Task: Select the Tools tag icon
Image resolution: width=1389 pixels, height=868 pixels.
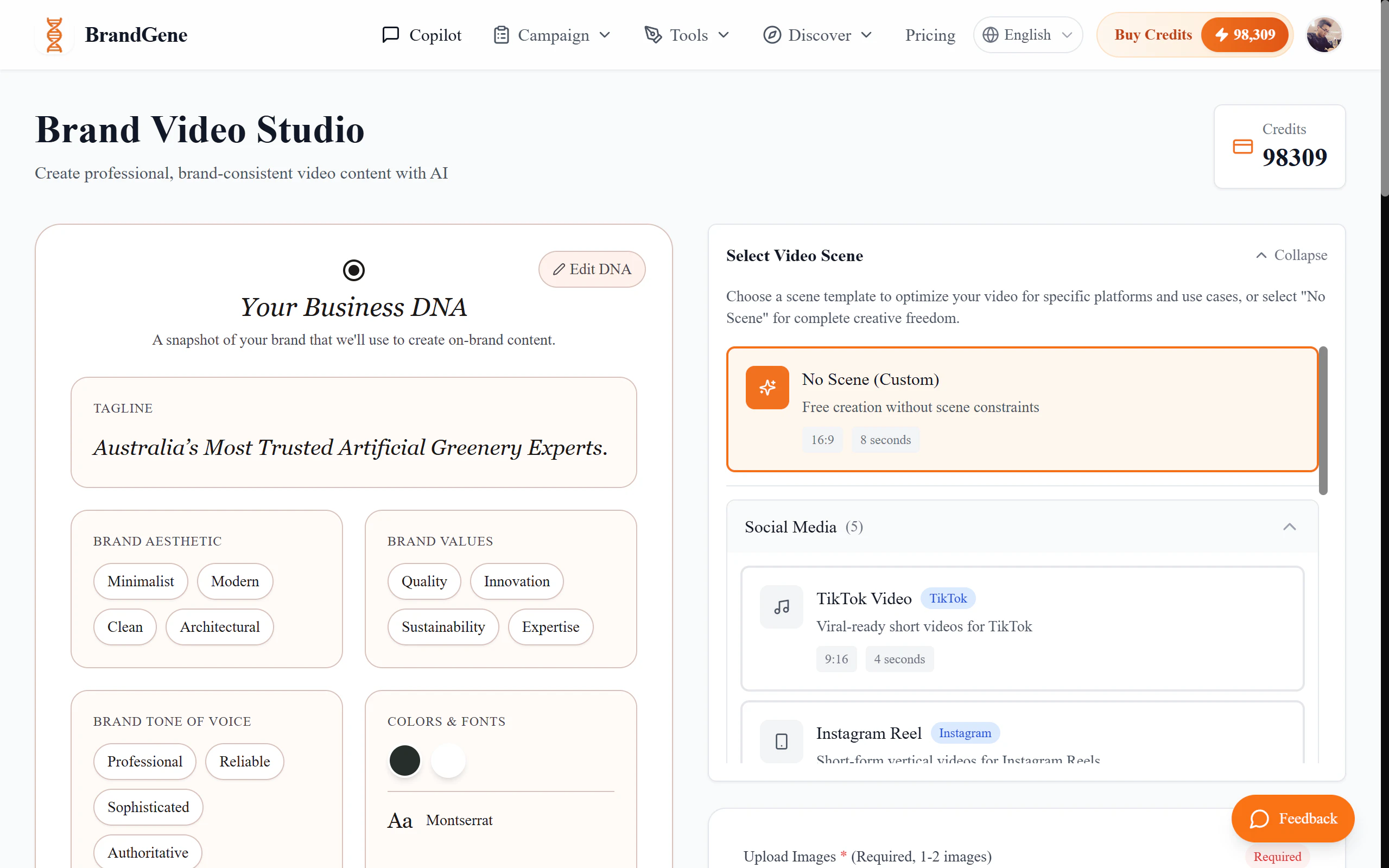Action: click(653, 34)
